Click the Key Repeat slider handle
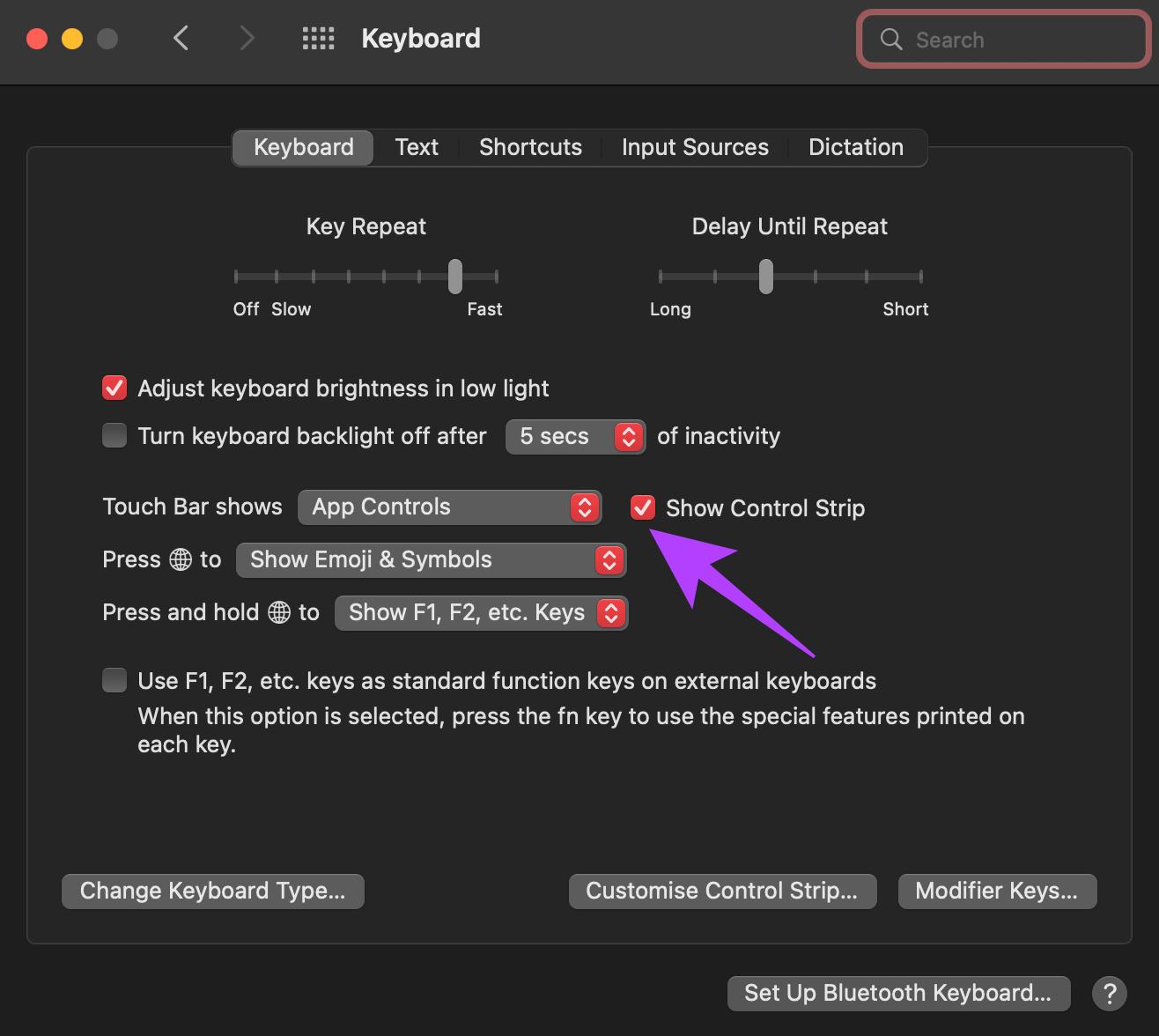The width and height of the screenshot is (1159, 1036). (454, 277)
